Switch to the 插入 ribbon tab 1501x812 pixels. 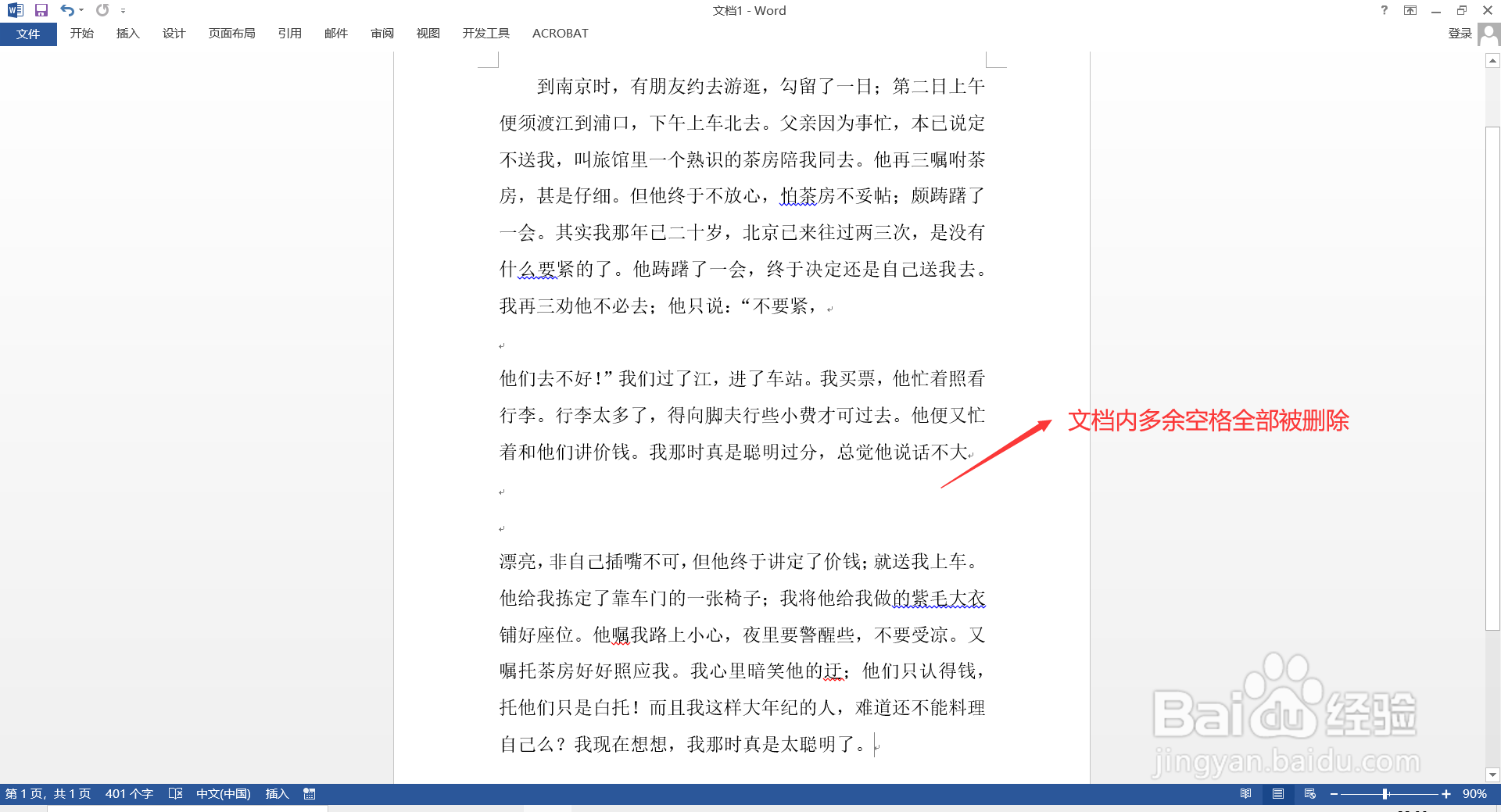(128, 34)
